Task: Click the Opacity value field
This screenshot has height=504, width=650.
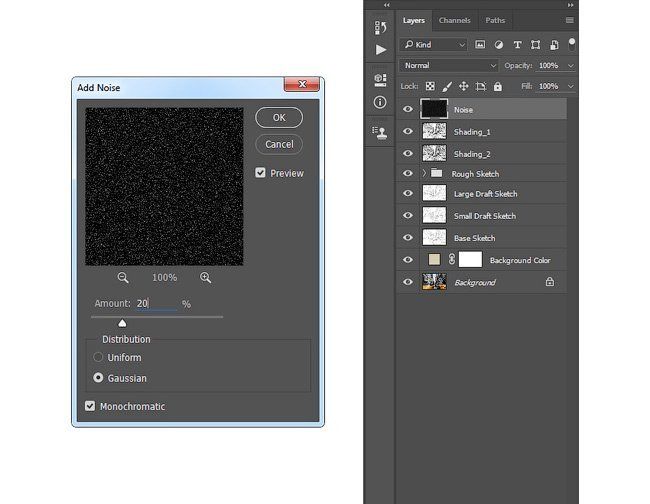Action: tap(549, 65)
